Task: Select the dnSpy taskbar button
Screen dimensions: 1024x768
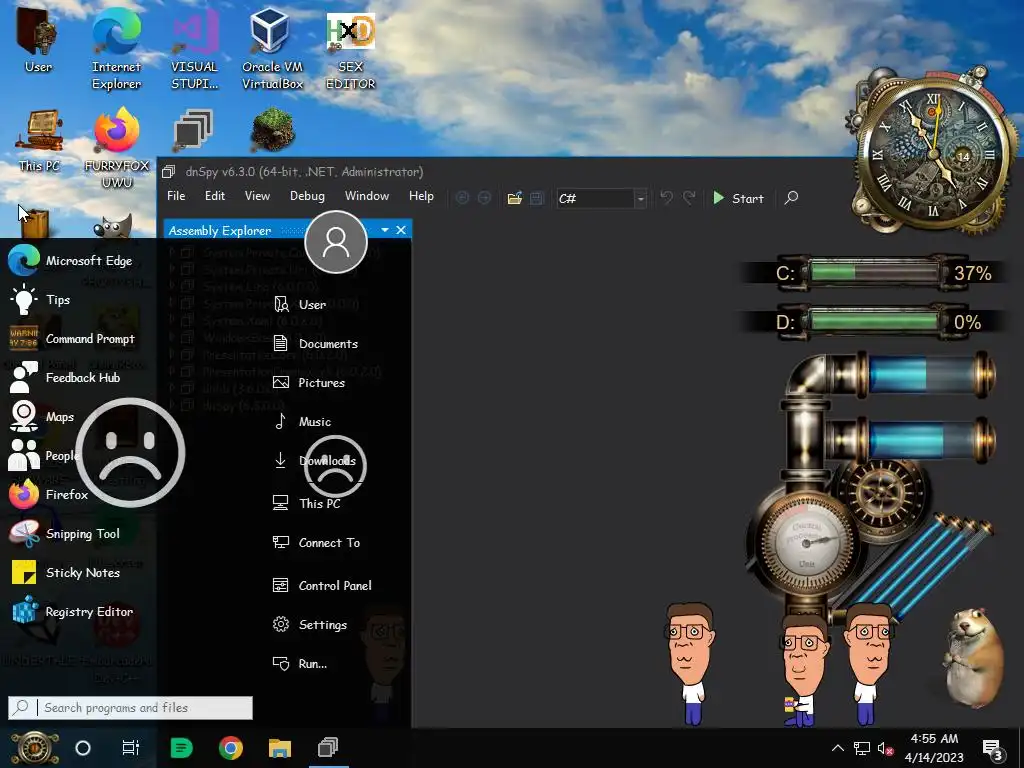Action: 328,748
